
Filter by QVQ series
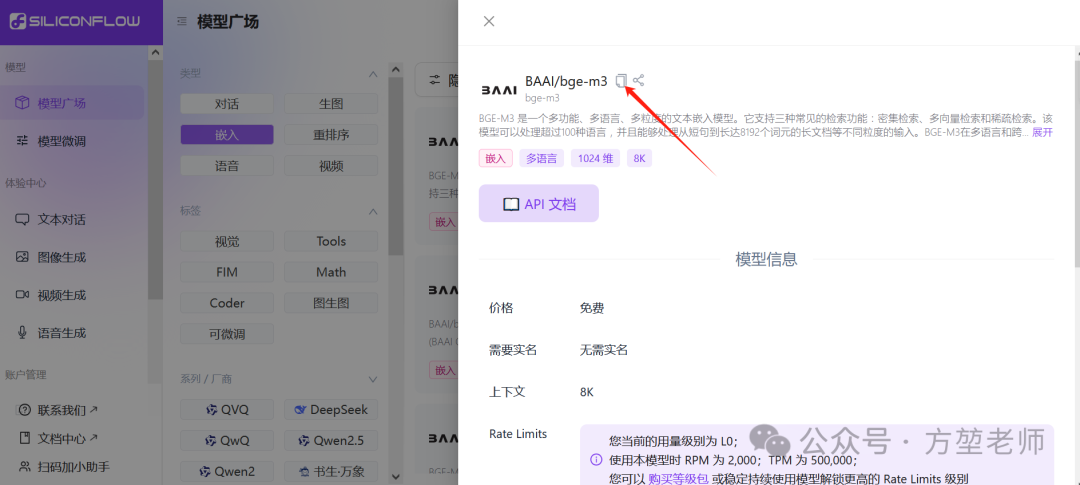tap(227, 410)
